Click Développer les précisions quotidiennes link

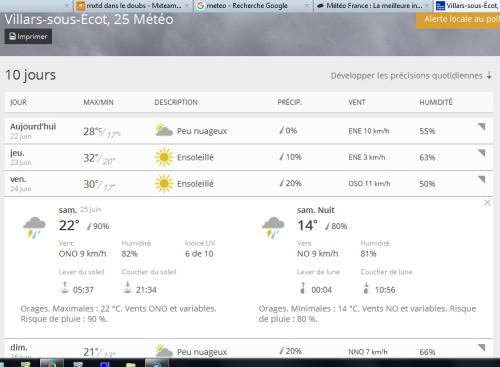coord(411,76)
